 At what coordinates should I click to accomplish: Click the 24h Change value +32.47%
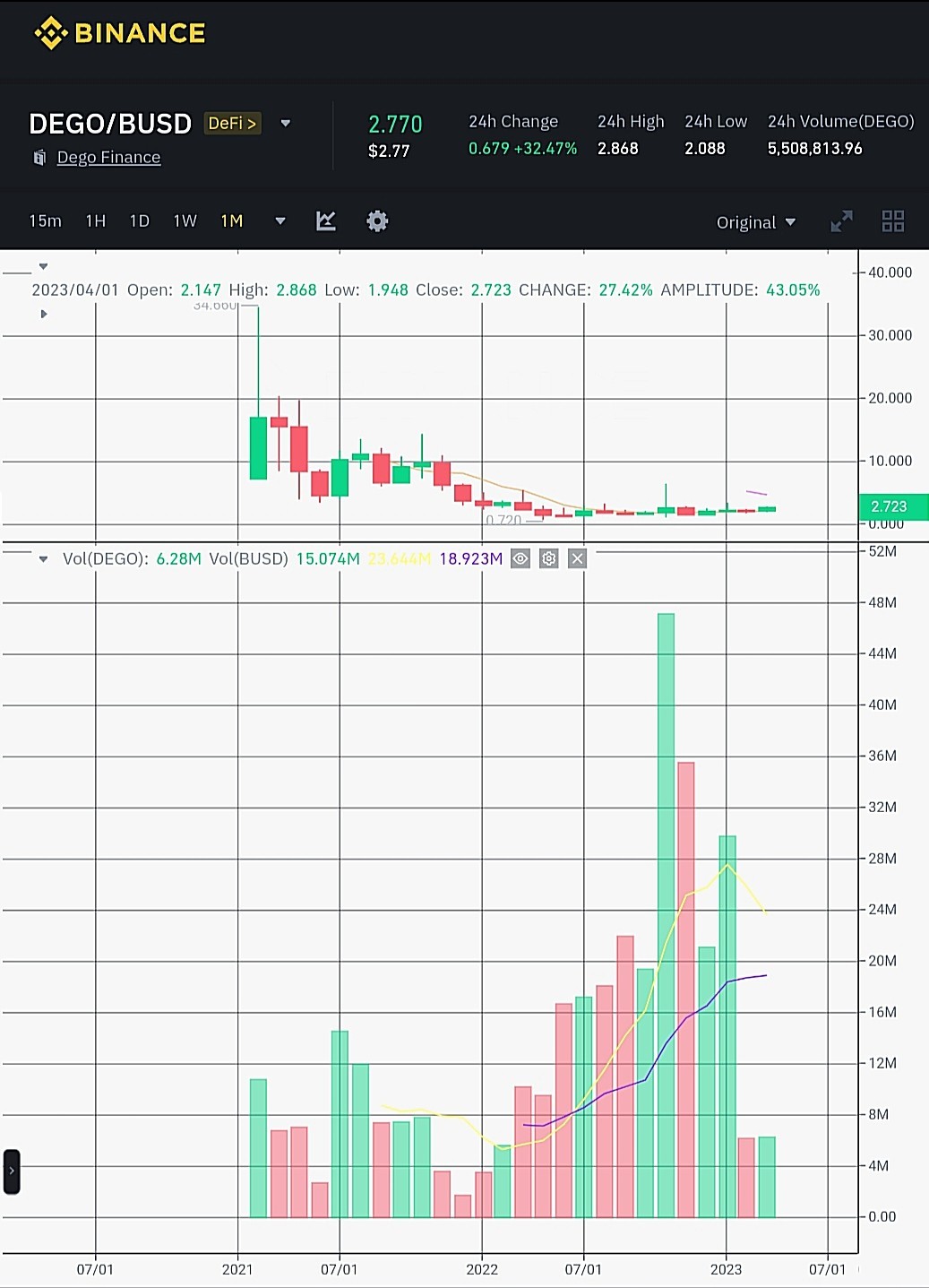(546, 149)
